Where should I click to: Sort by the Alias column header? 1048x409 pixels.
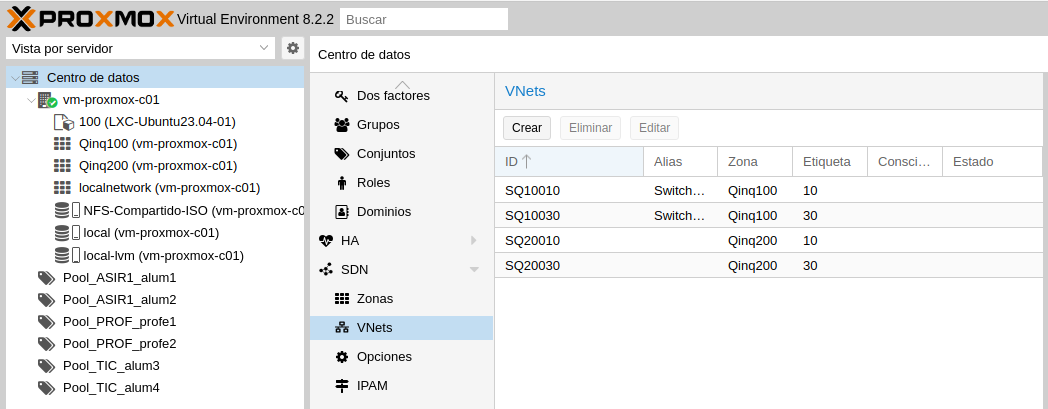coord(681,162)
